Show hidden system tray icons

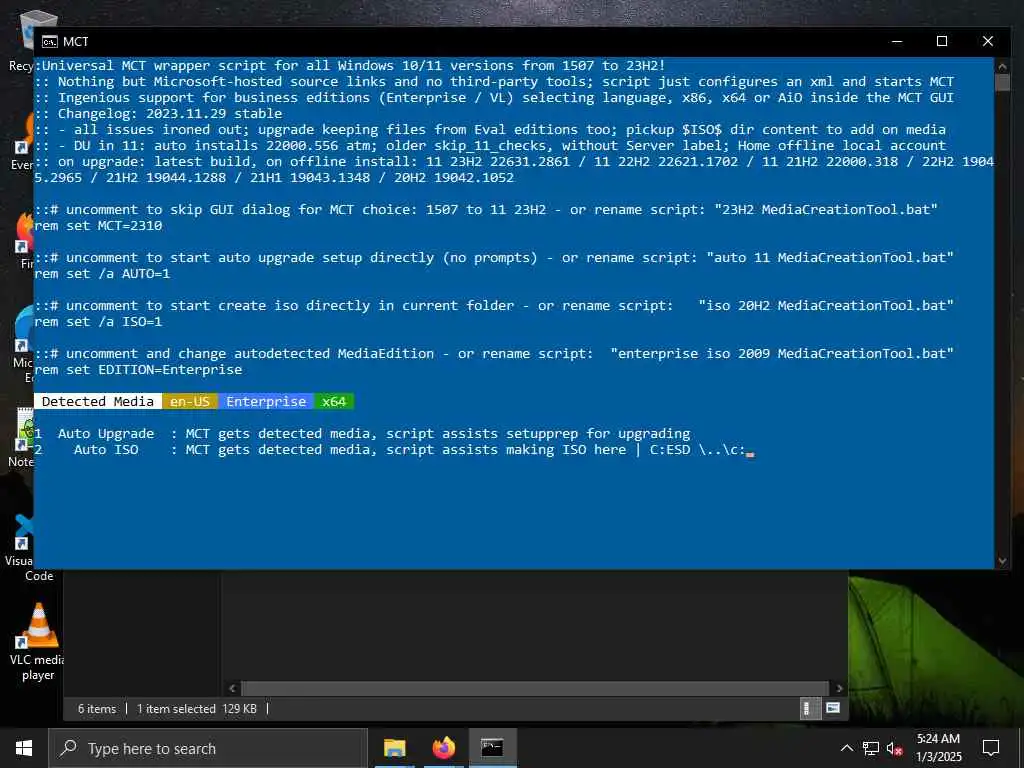point(846,748)
